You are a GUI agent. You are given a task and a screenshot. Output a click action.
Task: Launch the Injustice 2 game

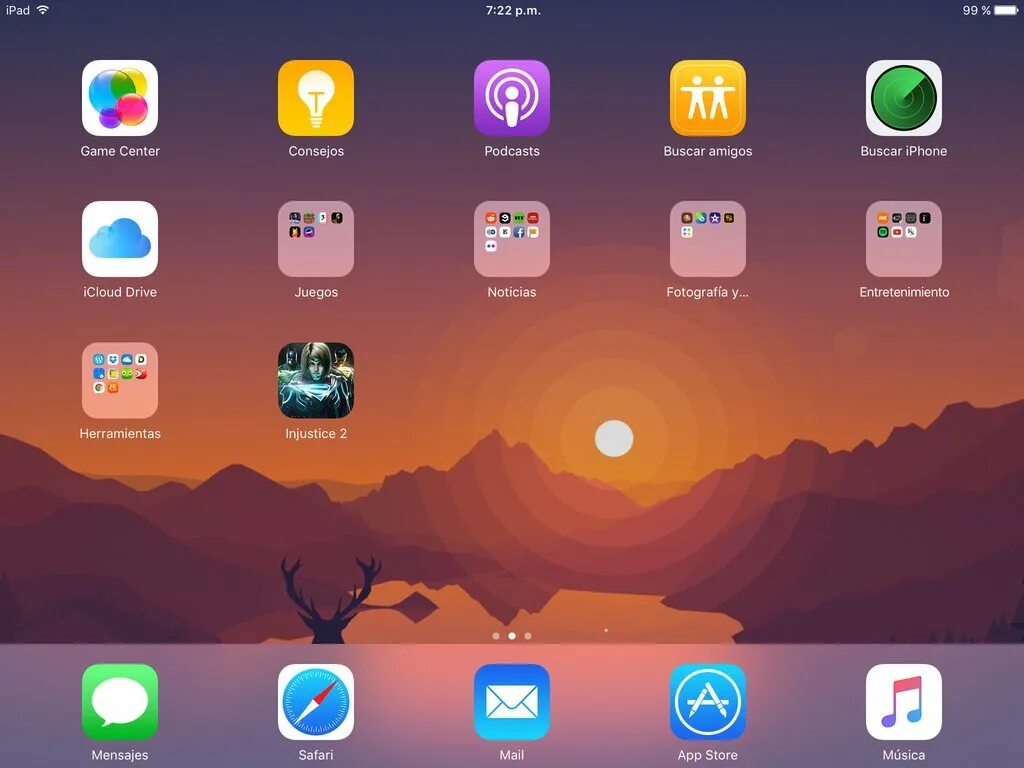pos(315,380)
